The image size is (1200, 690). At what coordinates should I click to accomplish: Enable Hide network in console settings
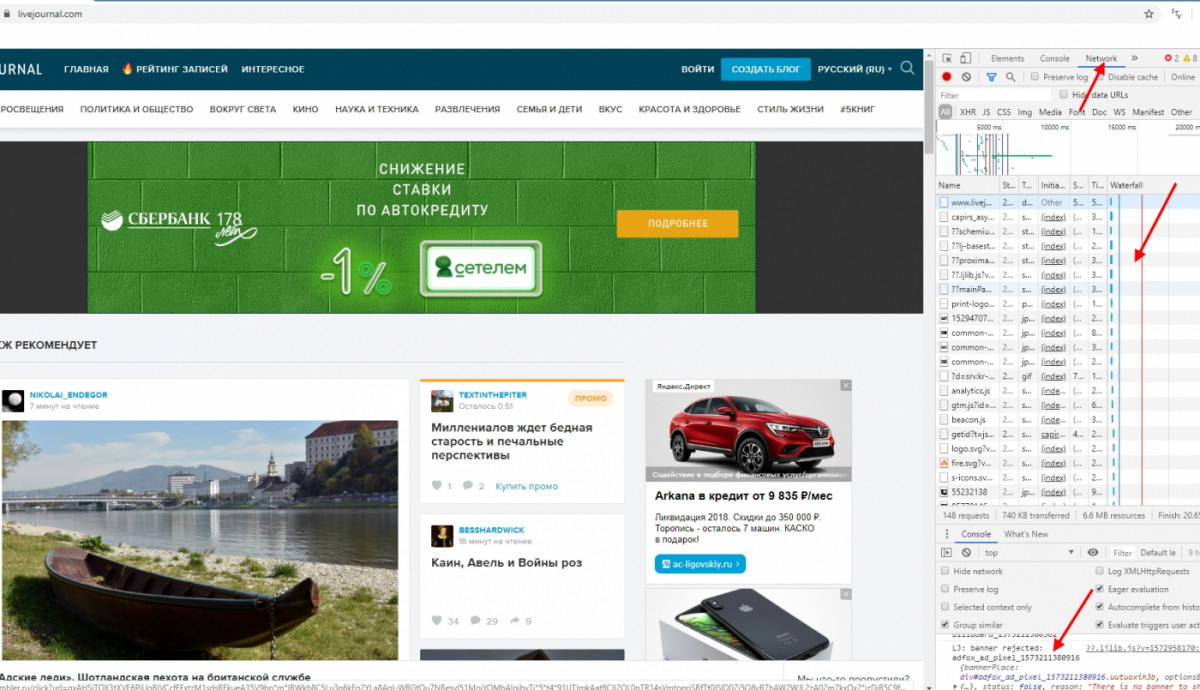coord(945,571)
